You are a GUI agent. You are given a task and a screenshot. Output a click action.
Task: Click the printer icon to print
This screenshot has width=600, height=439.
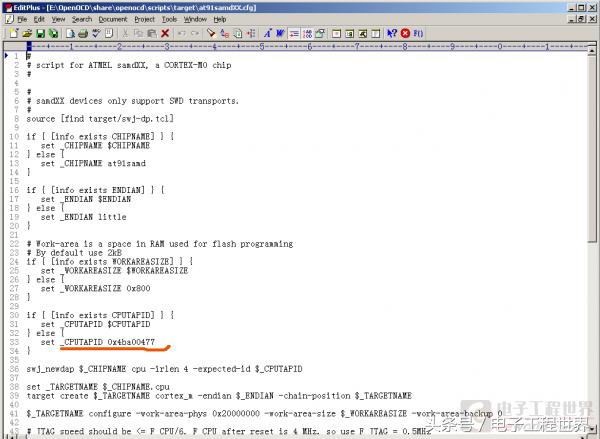coord(83,33)
